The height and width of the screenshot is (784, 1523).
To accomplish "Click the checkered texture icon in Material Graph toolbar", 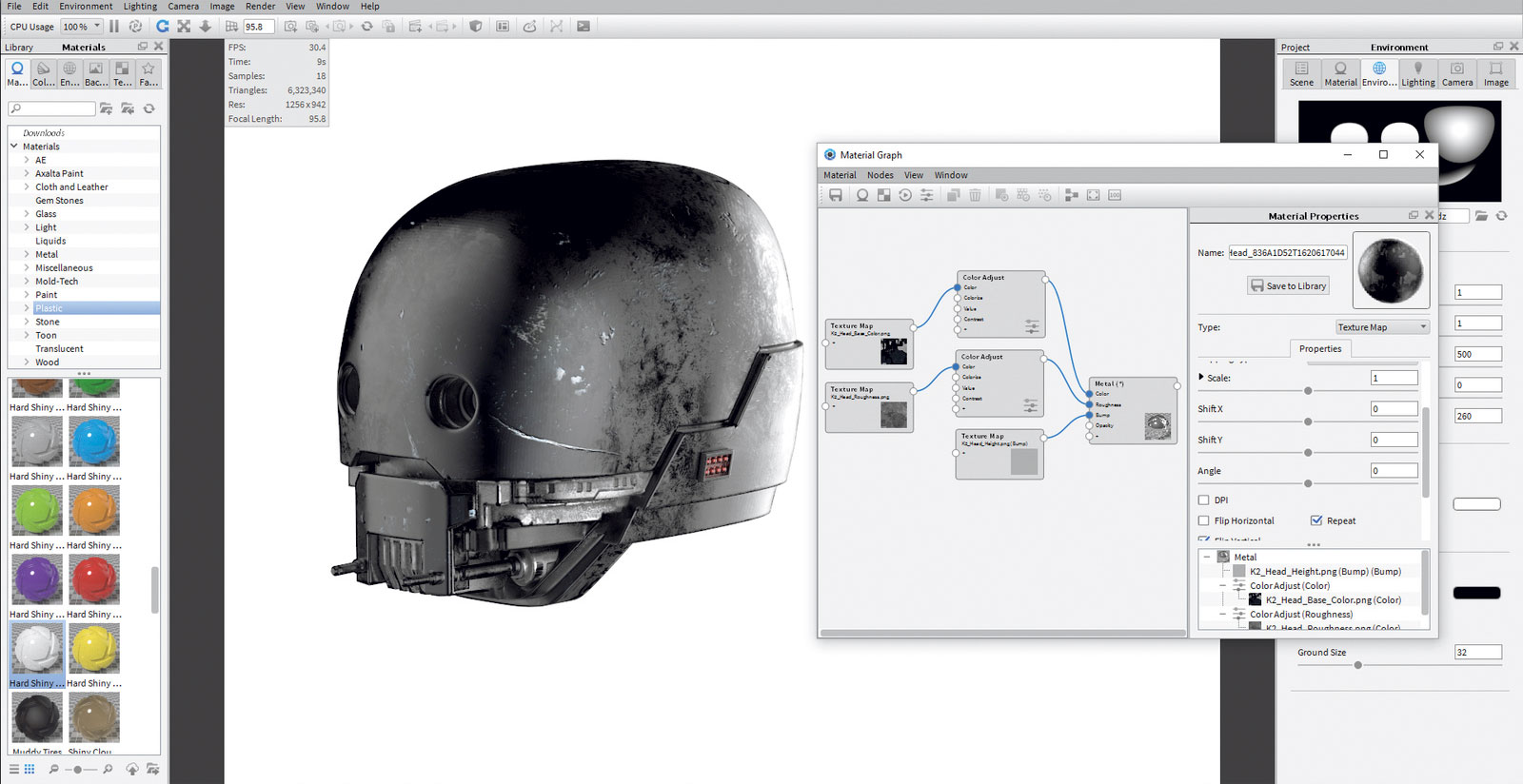I will (884, 195).
